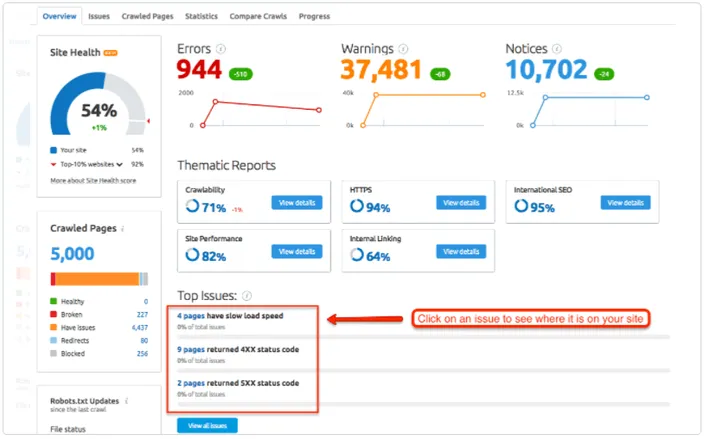The width and height of the screenshot is (704, 439).
Task: Click the last point on Warnings chart
Action: pos(483,95)
